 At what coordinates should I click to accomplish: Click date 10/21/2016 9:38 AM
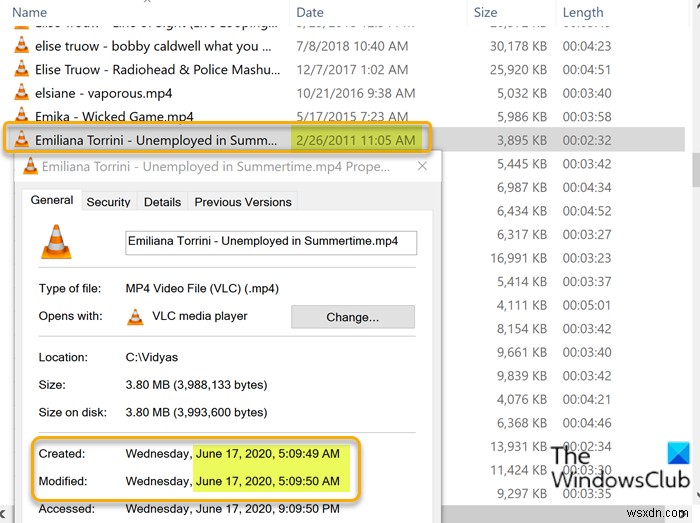356,93
